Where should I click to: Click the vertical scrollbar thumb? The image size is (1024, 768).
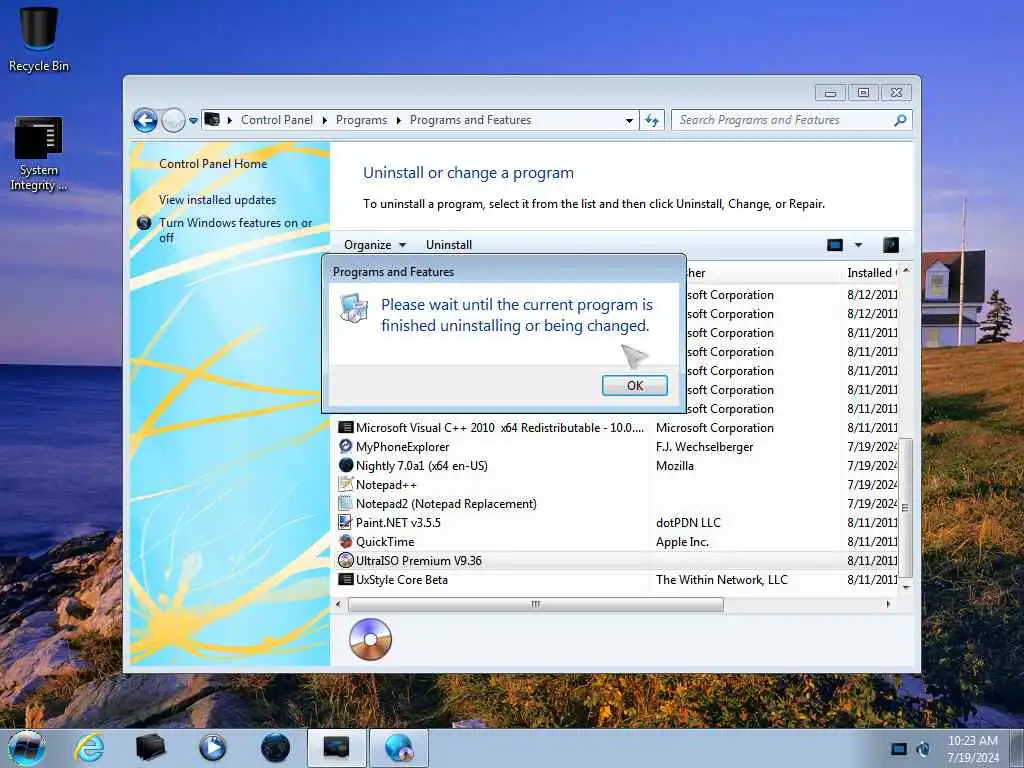pyautogui.click(x=905, y=507)
